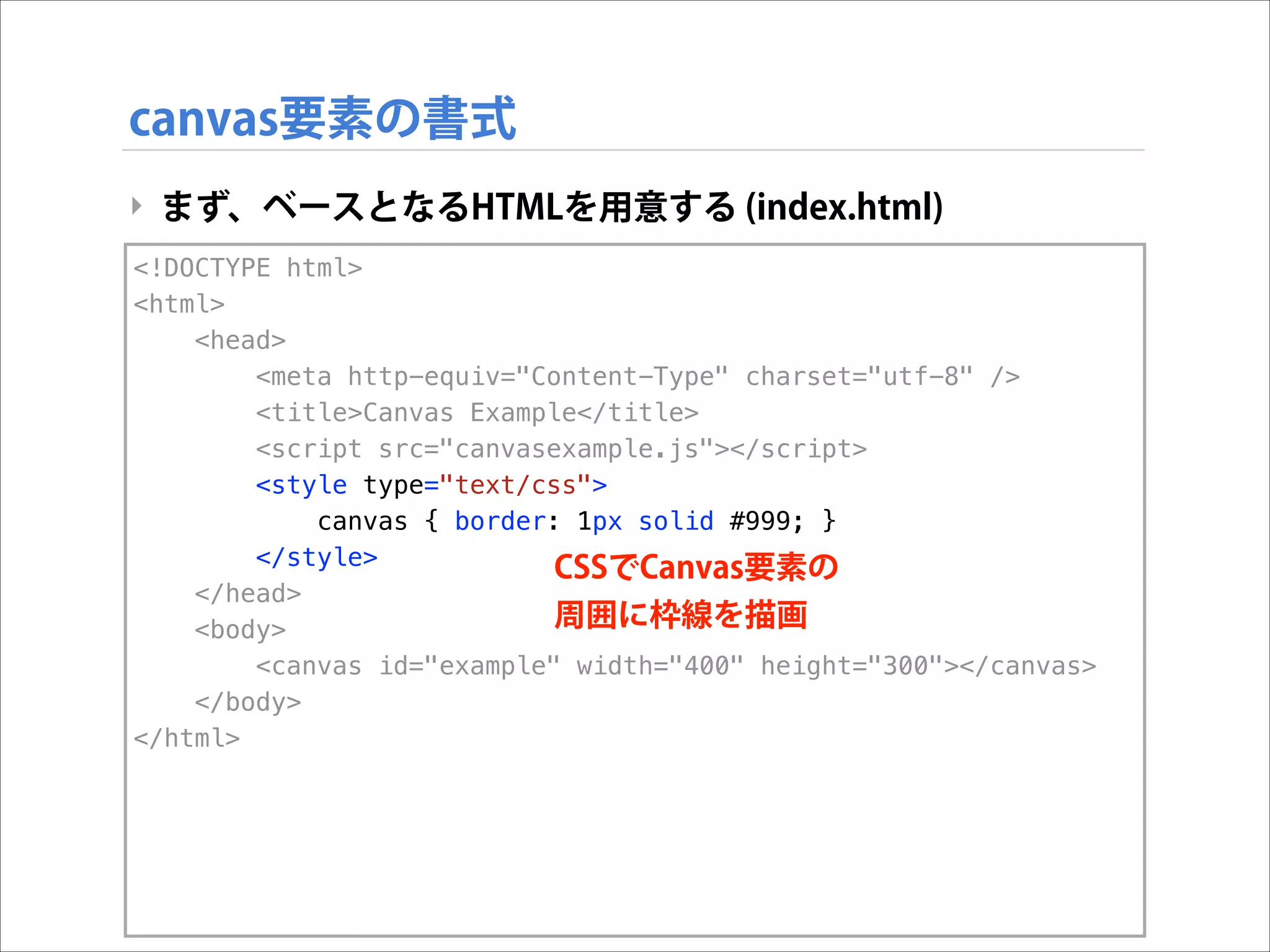This screenshot has width=1270, height=952.
Task: Click the blue "</style>" closing tag
Action: tap(317, 557)
